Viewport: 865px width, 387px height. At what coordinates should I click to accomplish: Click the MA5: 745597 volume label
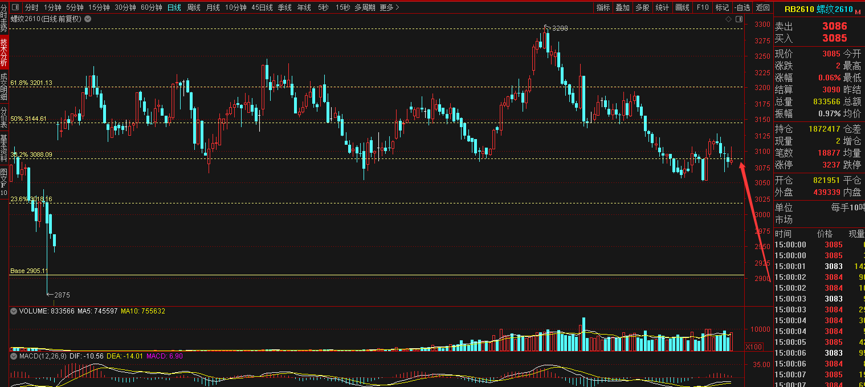[98, 311]
